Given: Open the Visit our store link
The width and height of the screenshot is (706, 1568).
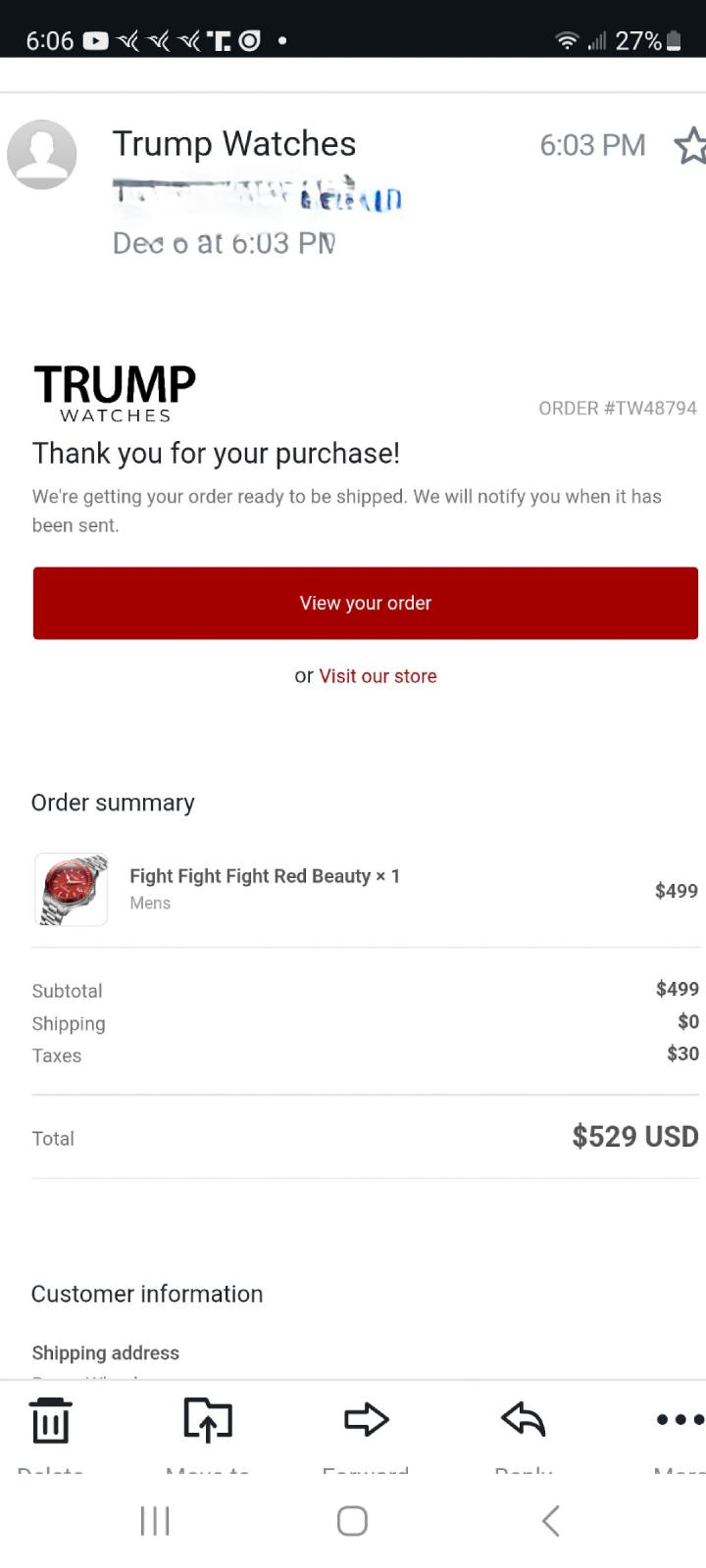Looking at the screenshot, I should [x=378, y=676].
